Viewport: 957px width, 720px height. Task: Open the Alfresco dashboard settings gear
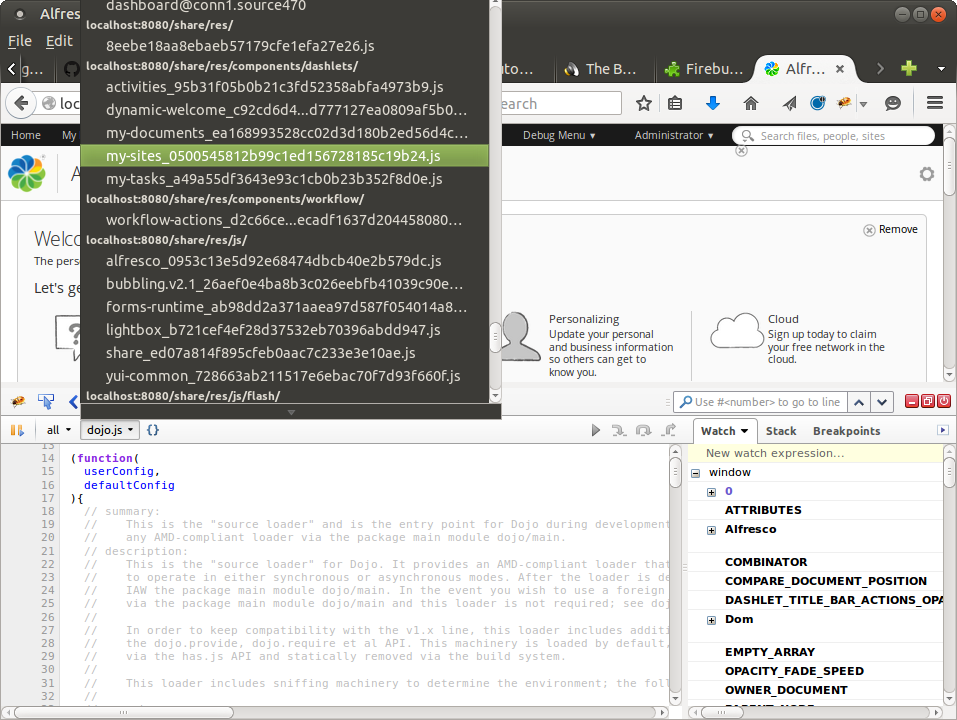click(x=926, y=173)
